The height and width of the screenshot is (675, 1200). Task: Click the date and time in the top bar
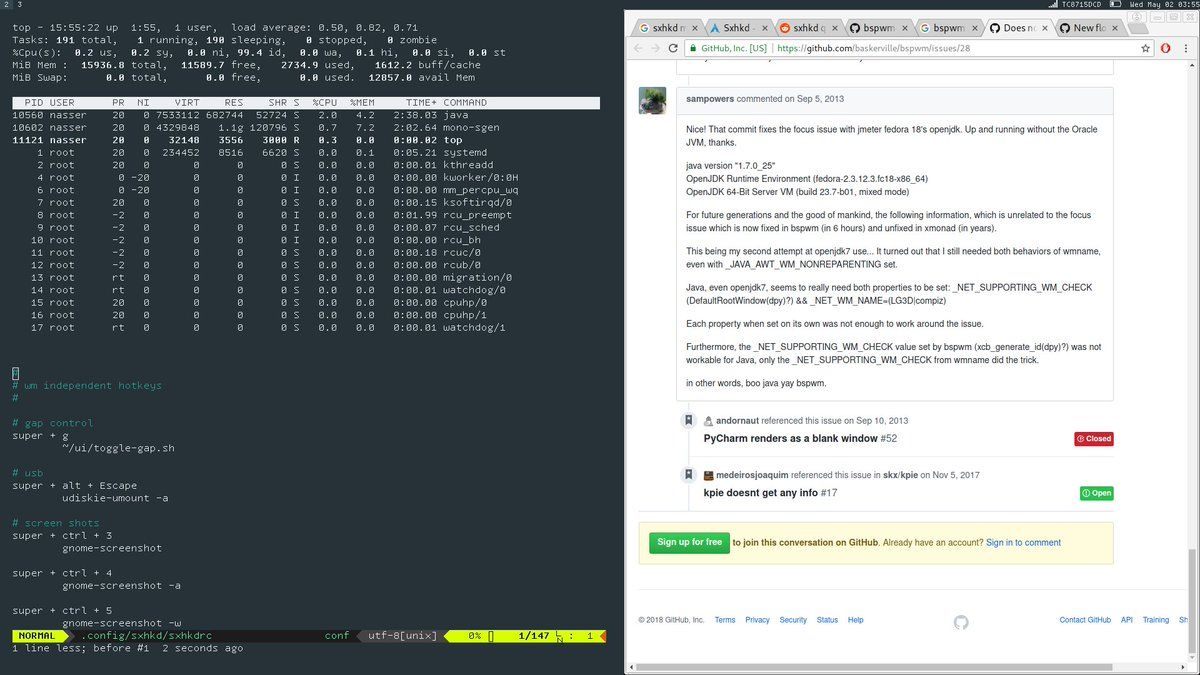click(1163, 4)
